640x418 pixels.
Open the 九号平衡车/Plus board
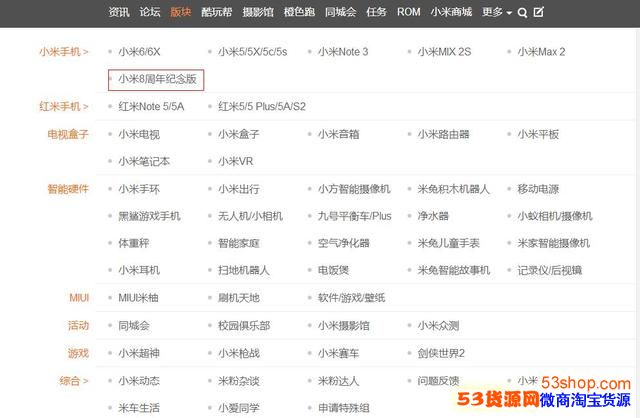point(355,216)
